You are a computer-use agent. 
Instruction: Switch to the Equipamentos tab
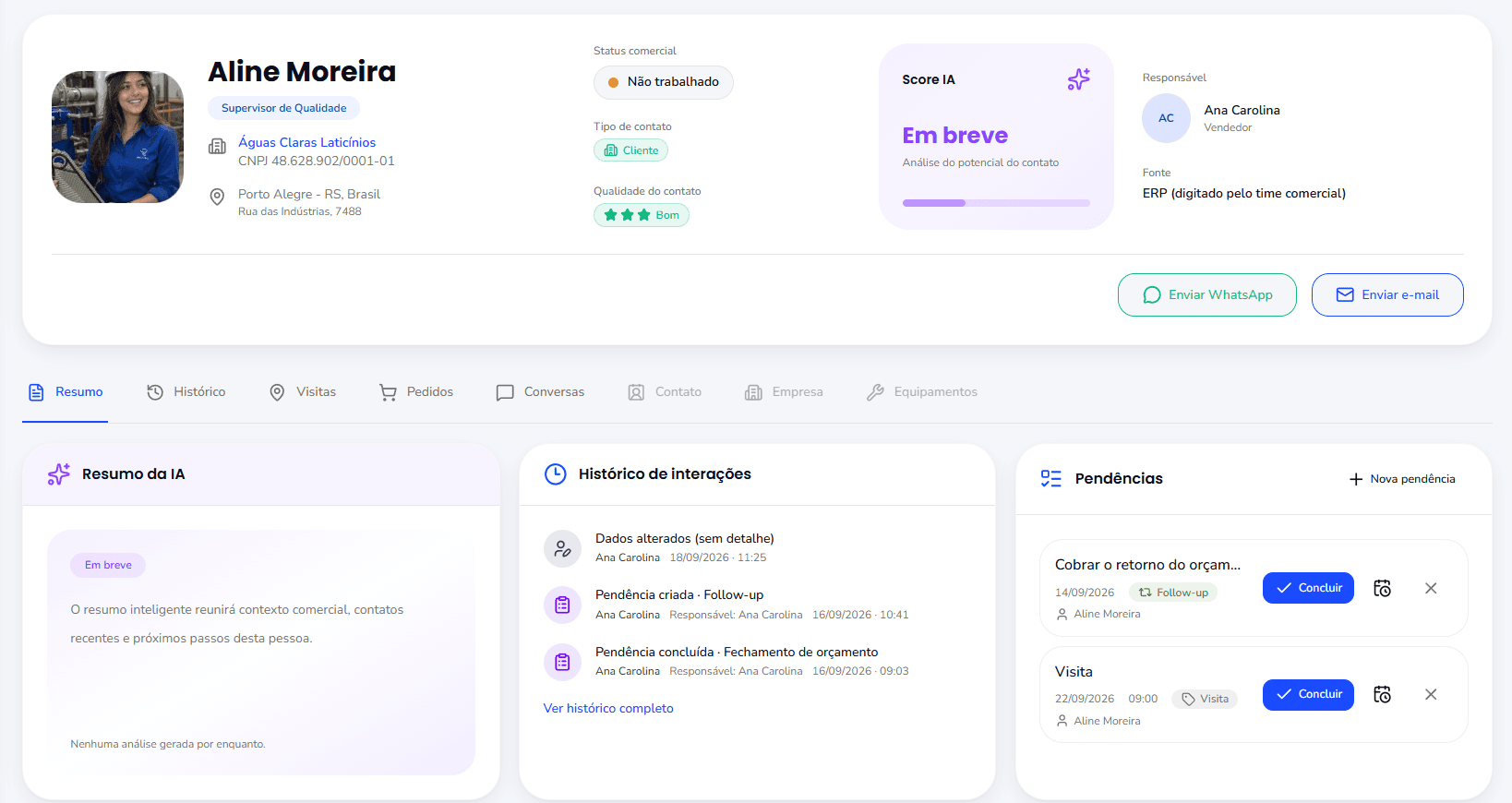point(922,392)
